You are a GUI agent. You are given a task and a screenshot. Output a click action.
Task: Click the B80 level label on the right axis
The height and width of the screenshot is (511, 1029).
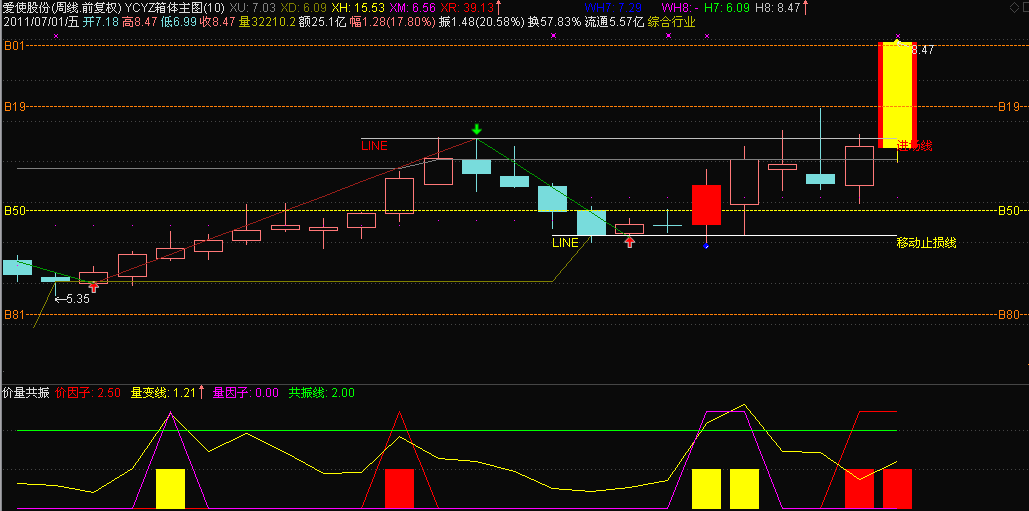pos(1009,315)
